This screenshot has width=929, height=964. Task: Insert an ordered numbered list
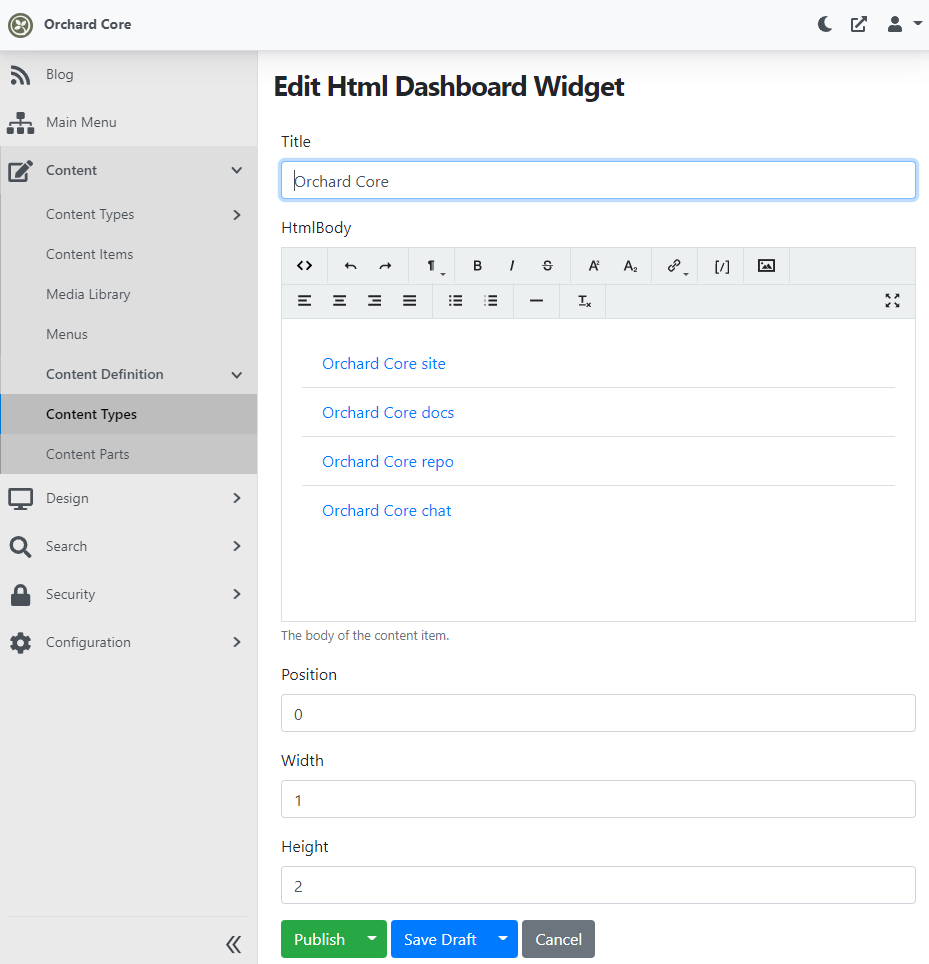491,301
